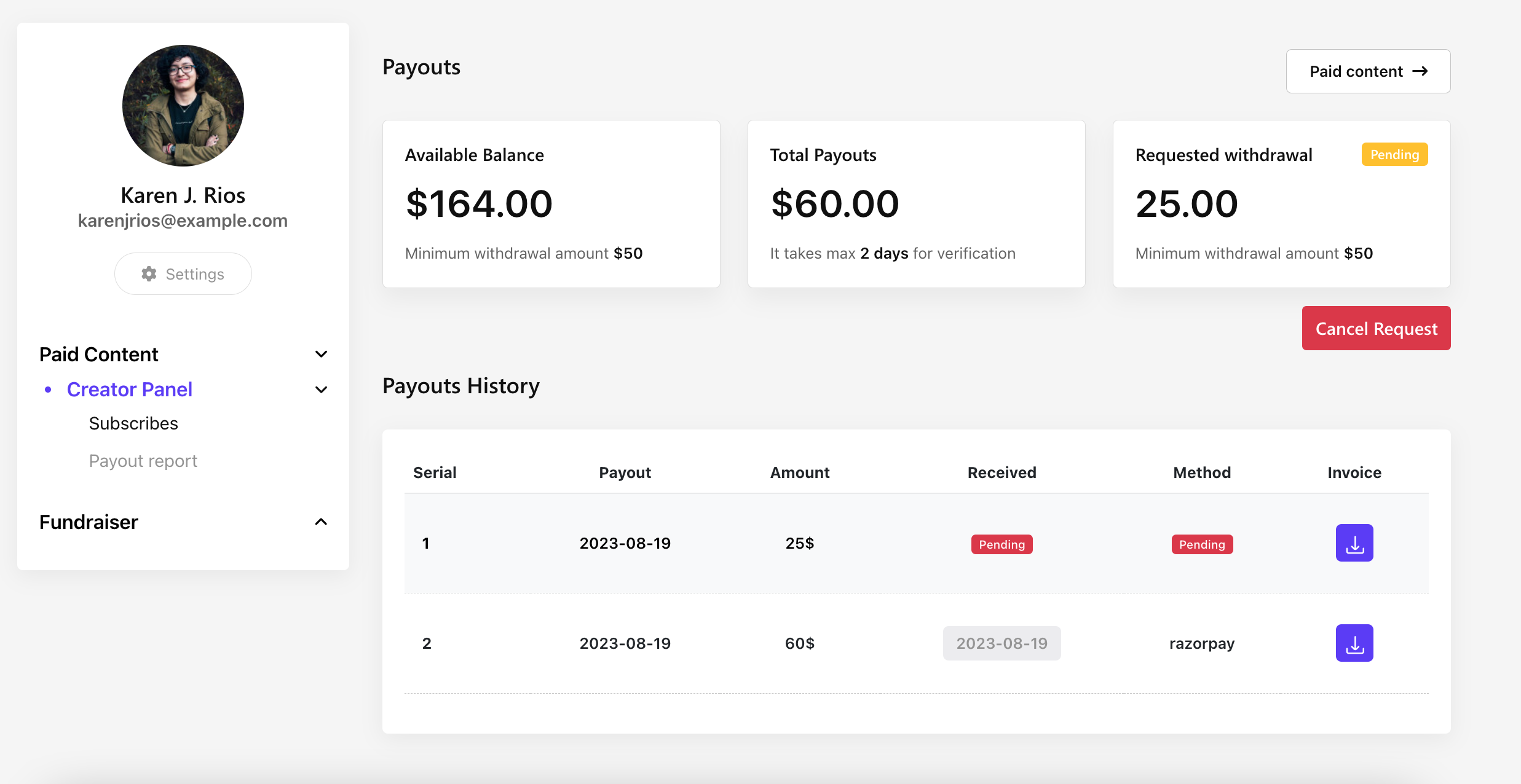Download invoice for the 25$ payout
The height and width of the screenshot is (784, 1521).
1354,543
